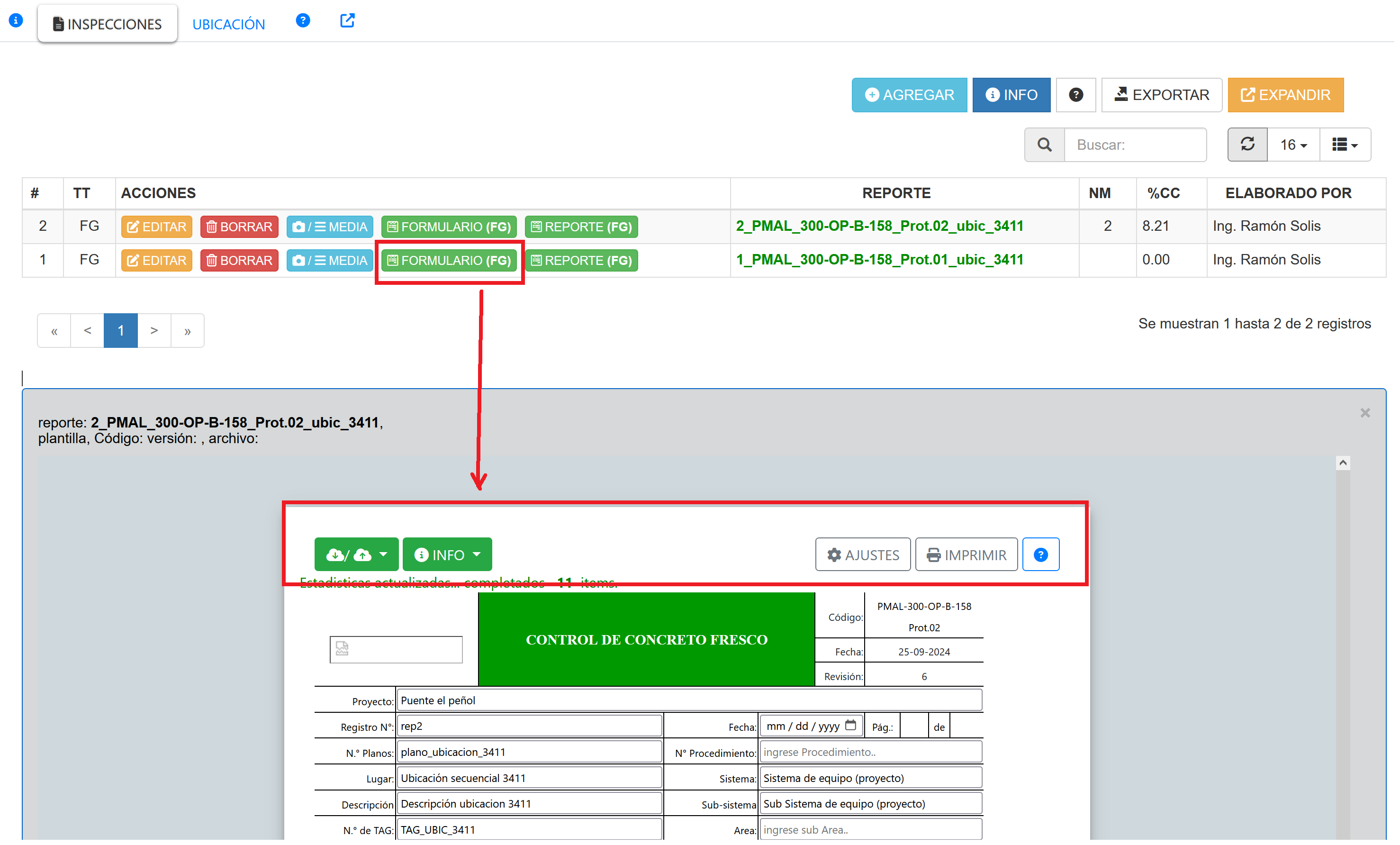Image resolution: width=1400 pixels, height=845 pixels.
Task: Open report link 2_PMAL_300-OP-B-158_Prot.02_ubic_3411
Action: click(879, 226)
